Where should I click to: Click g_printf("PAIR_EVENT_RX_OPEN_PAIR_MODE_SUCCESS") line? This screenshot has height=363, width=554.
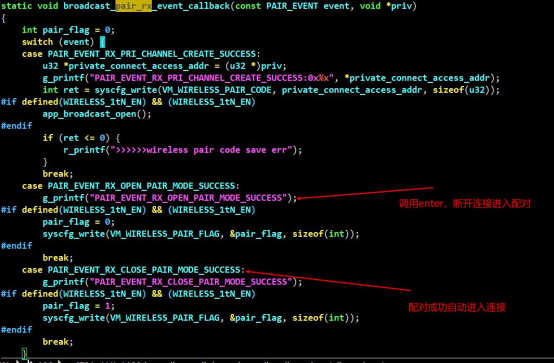tap(170, 198)
